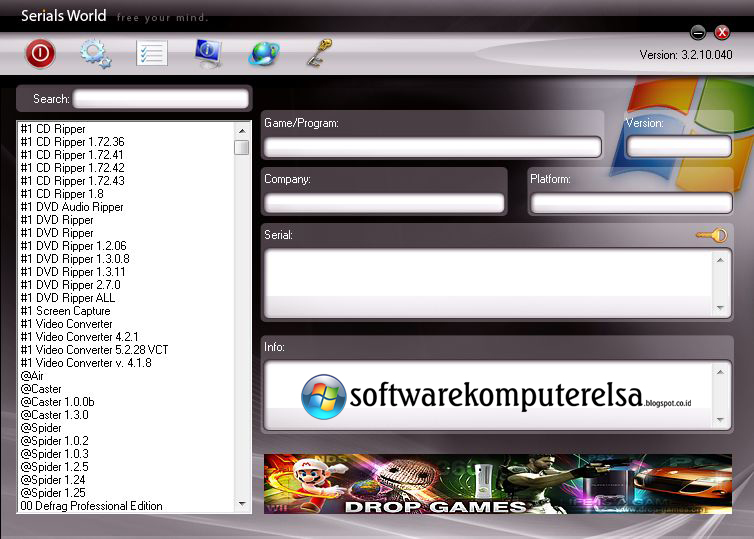Select '#1 DVD Ripper 1.3.0.8' entry
This screenshot has width=754, height=539.
click(x=75, y=259)
